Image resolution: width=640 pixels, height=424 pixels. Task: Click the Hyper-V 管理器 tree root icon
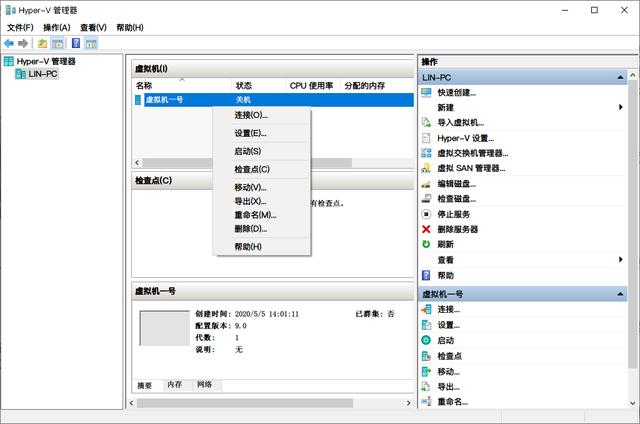9,61
